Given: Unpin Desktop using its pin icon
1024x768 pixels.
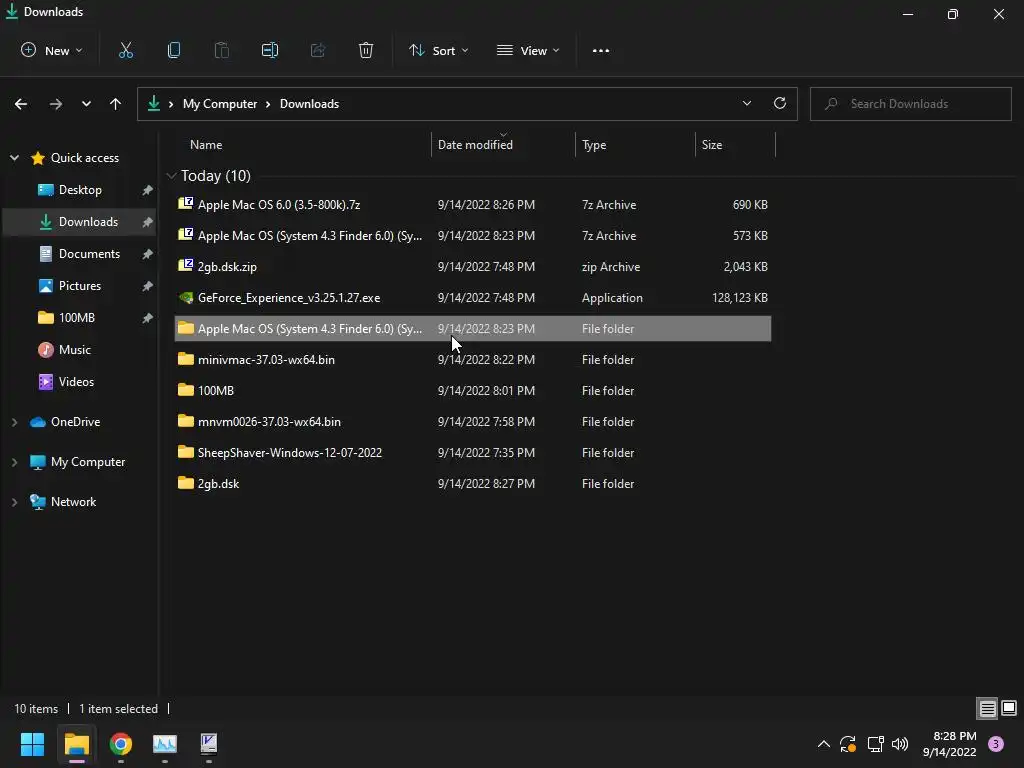Looking at the screenshot, I should click(x=148, y=190).
